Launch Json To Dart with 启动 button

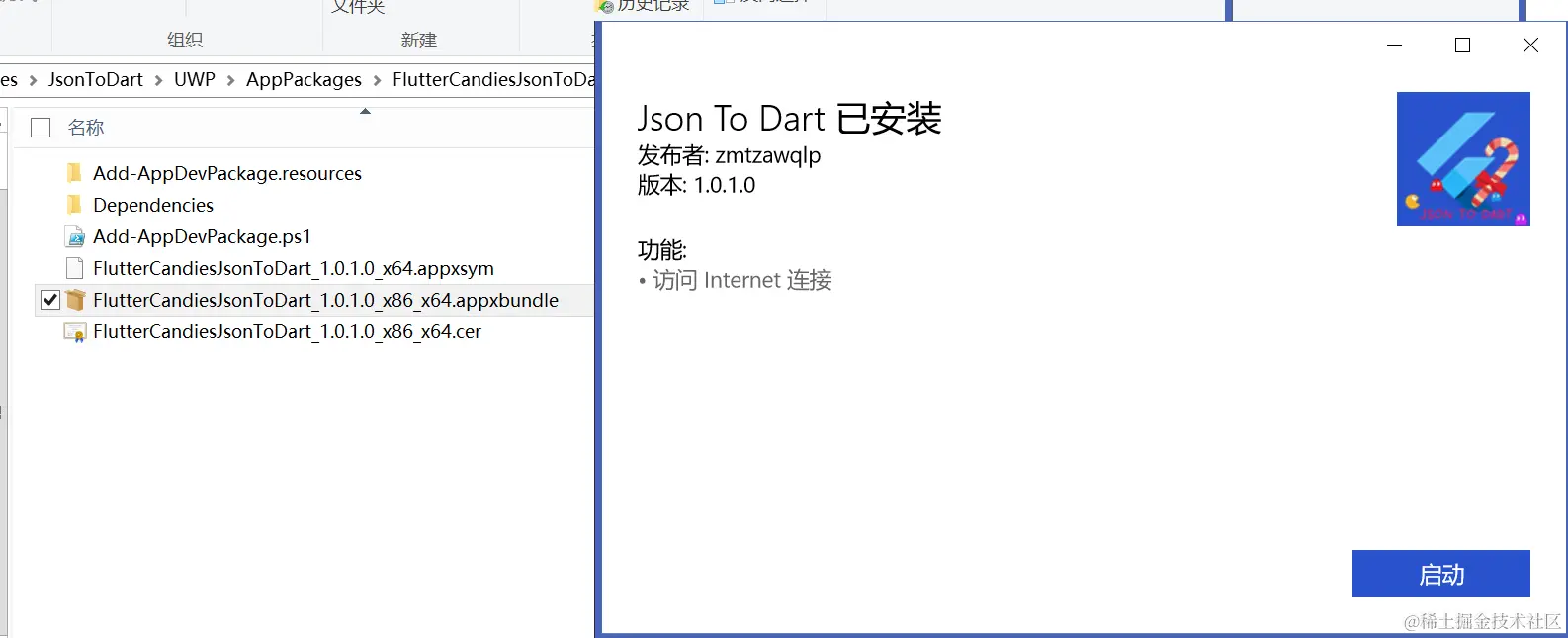coord(1440,574)
